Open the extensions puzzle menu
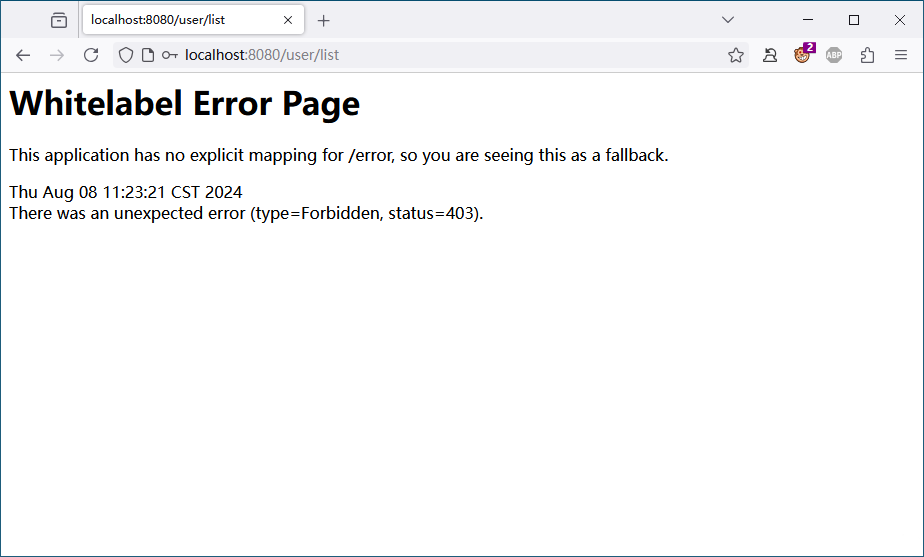Screen dimensions: 924x557 click(867, 55)
